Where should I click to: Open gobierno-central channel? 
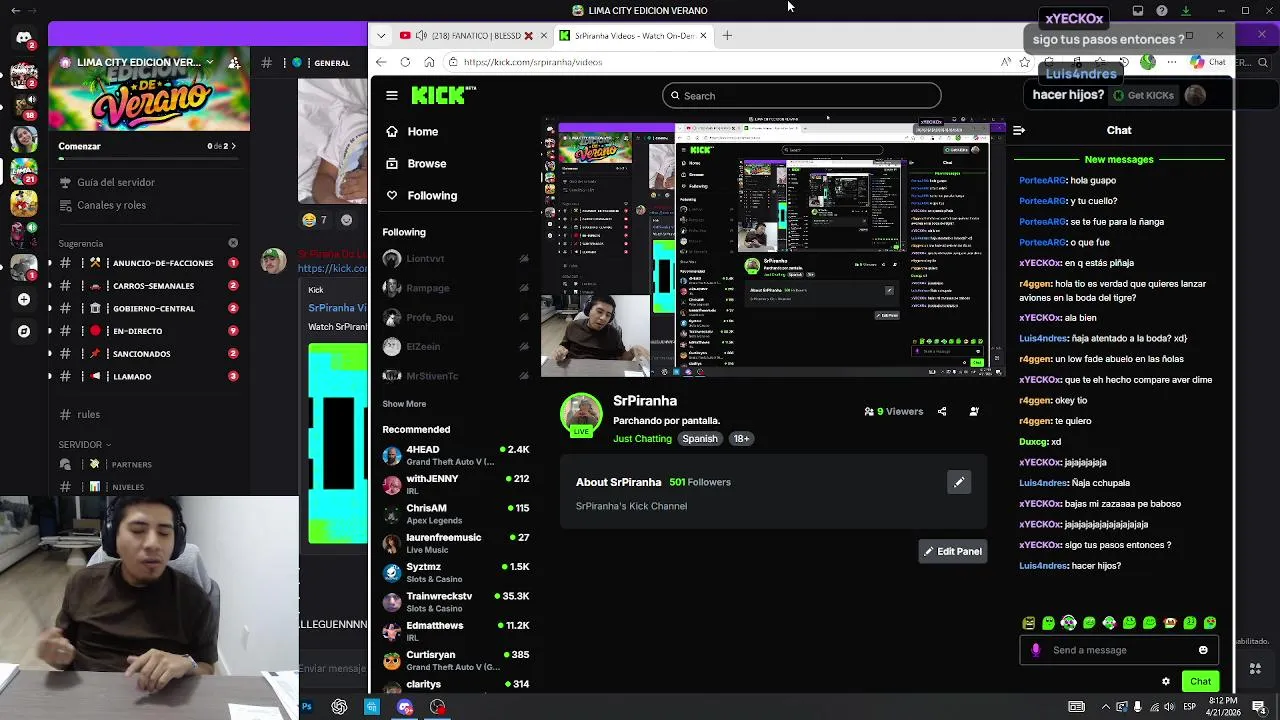click(148, 309)
